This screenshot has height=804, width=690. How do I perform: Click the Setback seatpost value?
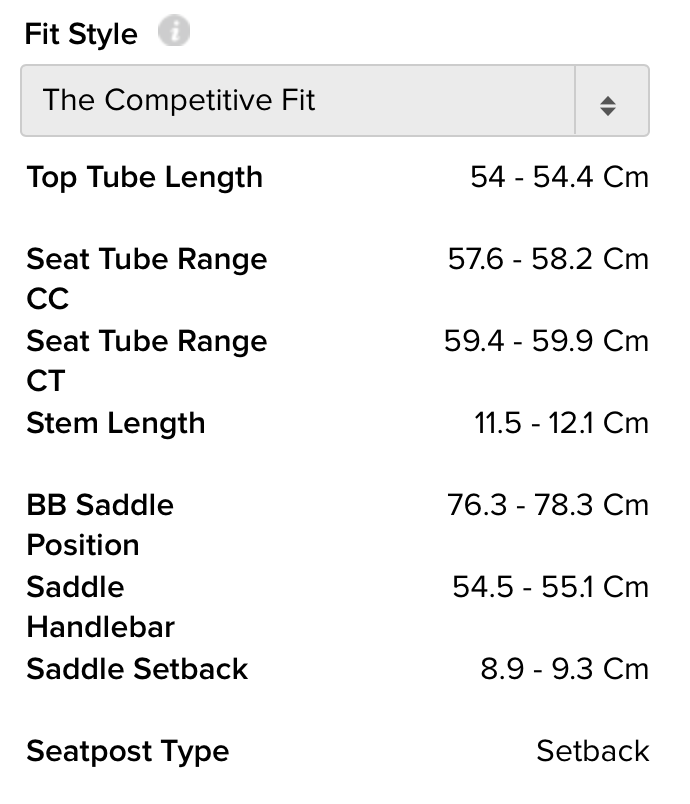coord(593,751)
